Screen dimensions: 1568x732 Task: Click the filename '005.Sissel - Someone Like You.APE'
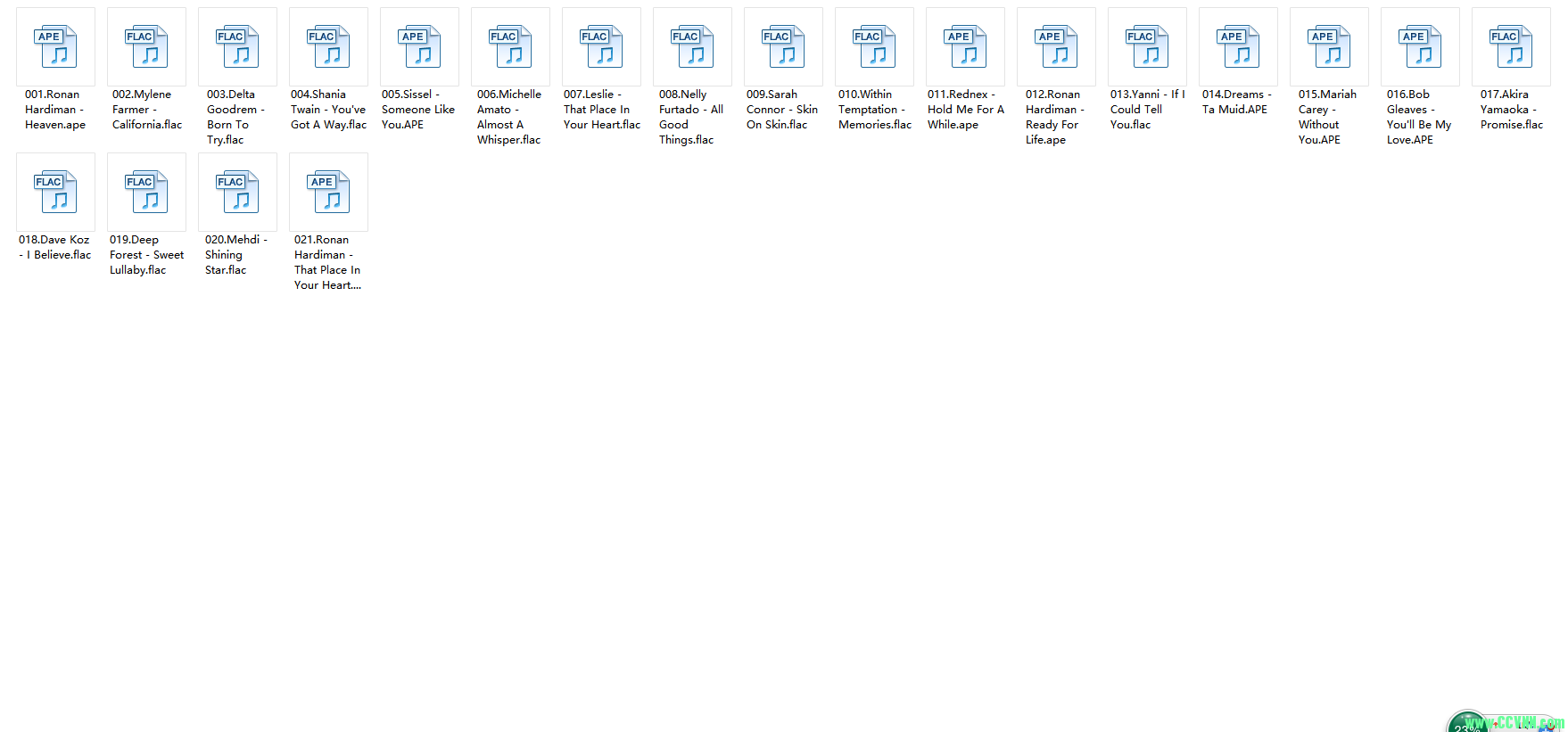[418, 110]
